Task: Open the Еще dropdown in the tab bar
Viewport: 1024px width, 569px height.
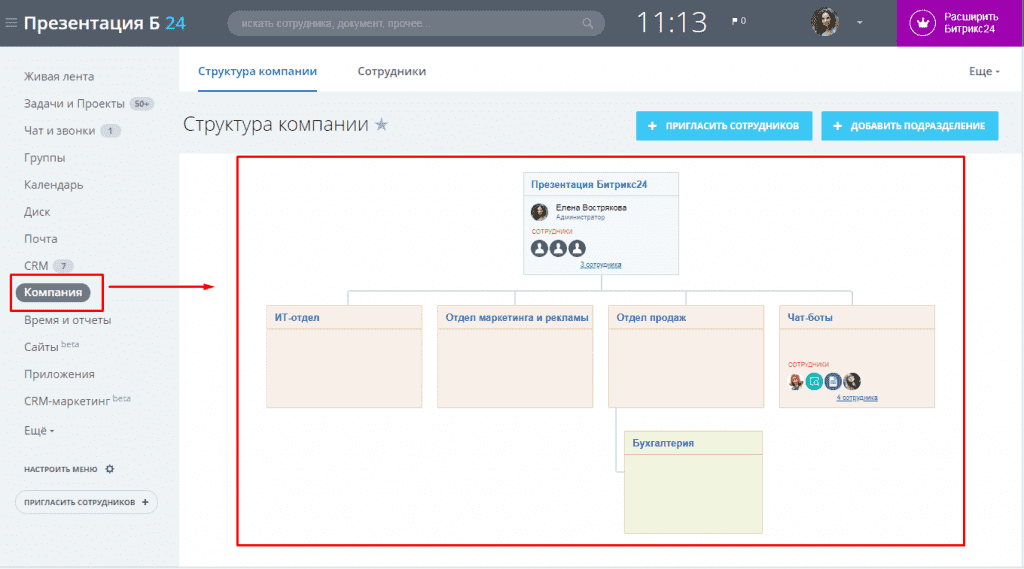Action: coord(984,72)
